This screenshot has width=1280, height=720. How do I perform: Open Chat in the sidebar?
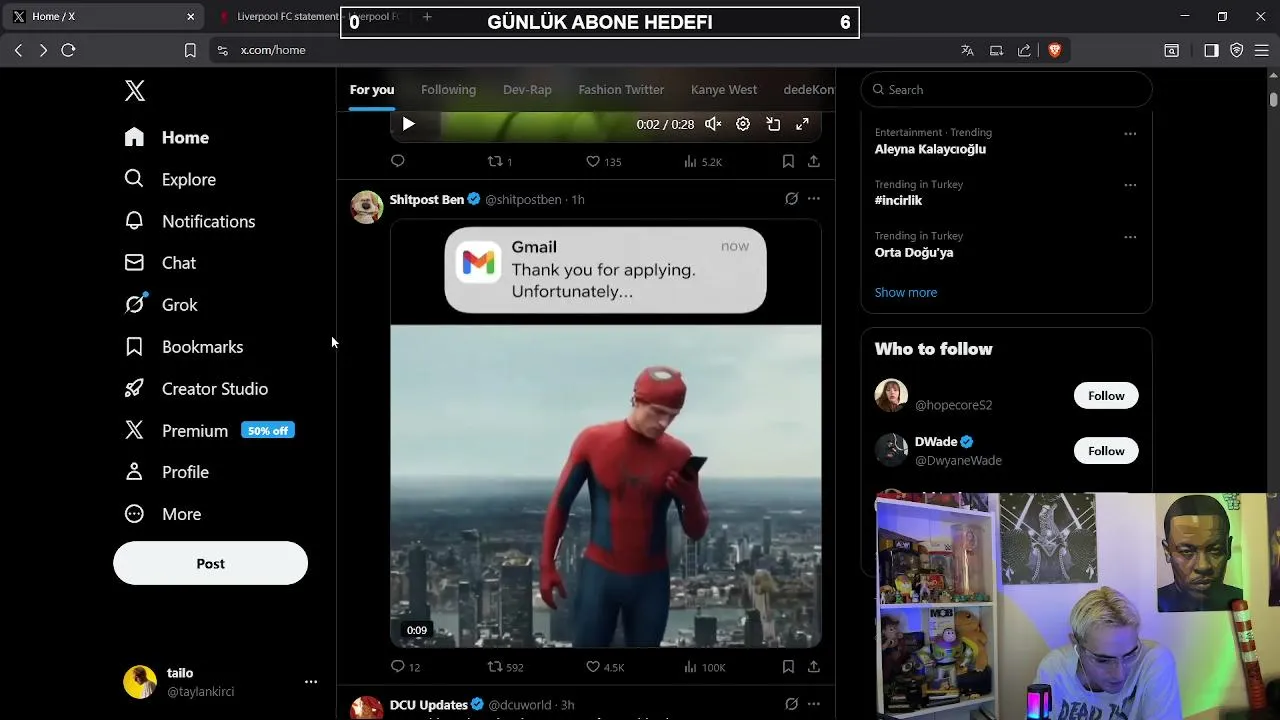coord(160,263)
